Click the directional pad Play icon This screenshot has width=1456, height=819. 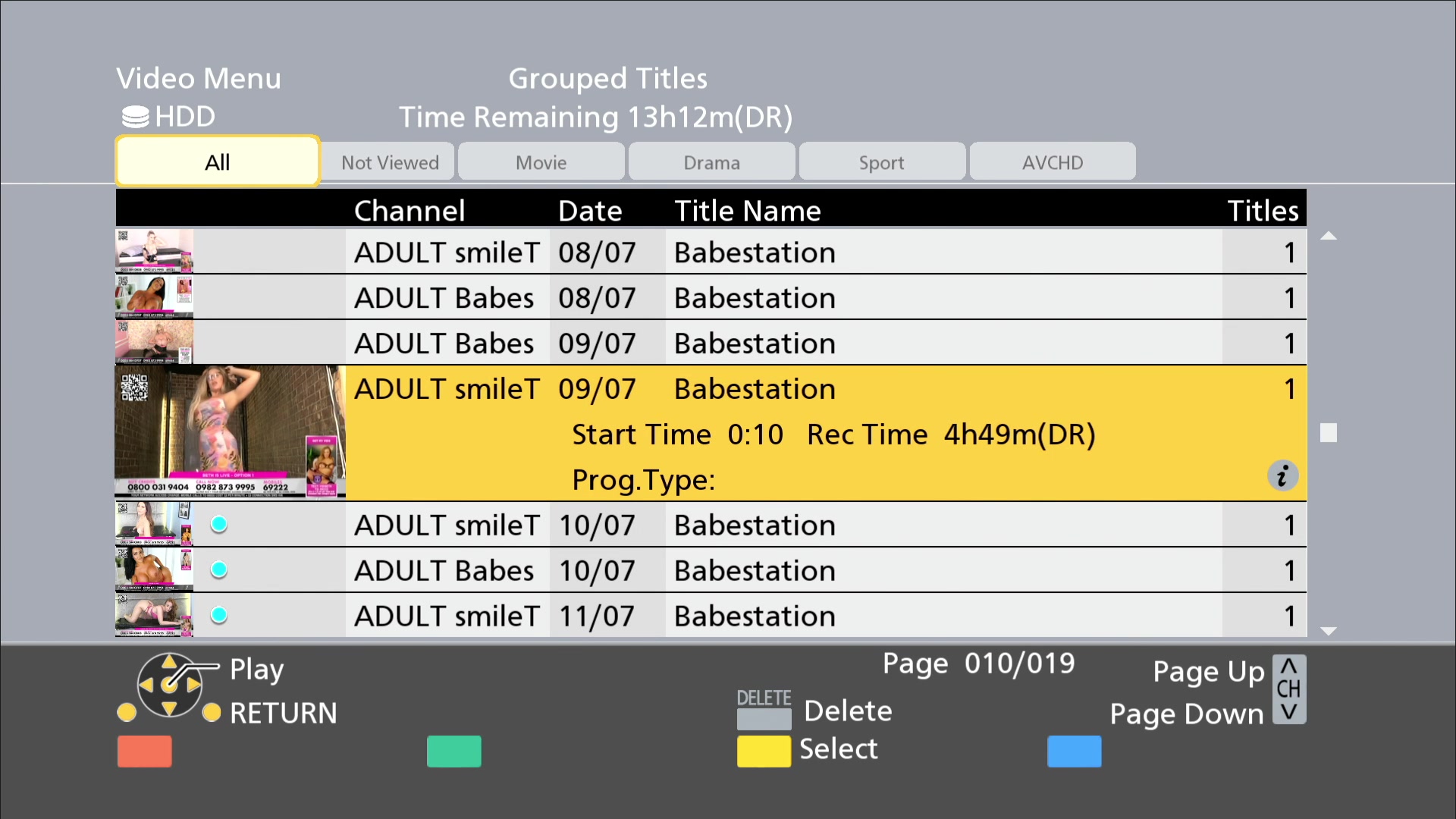(x=169, y=686)
